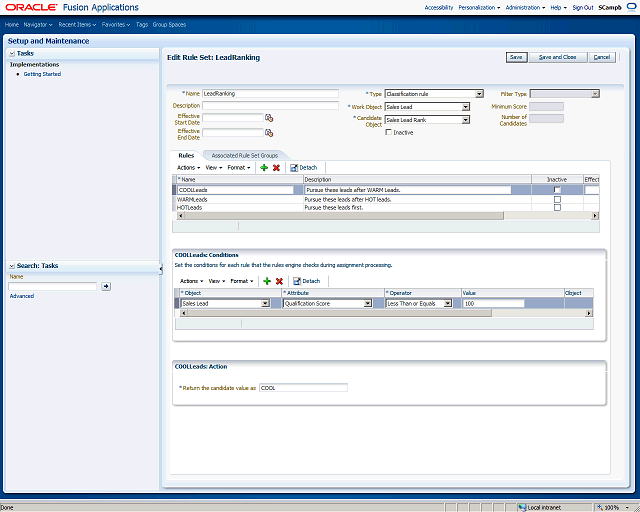Go to the Home link
640x512 pixels.
12,25
